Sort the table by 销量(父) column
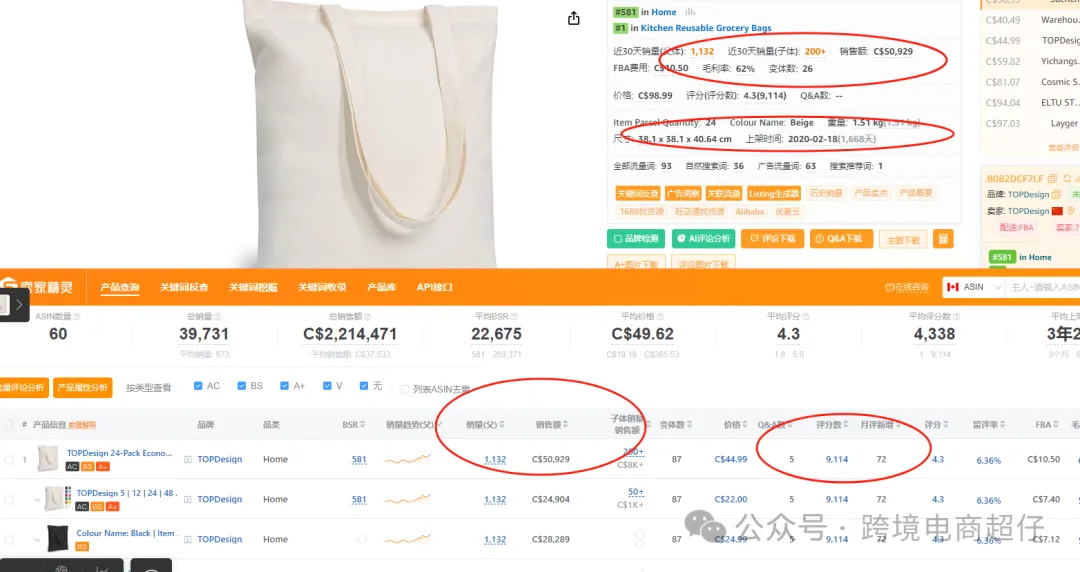The width and height of the screenshot is (1080, 572). (485, 425)
